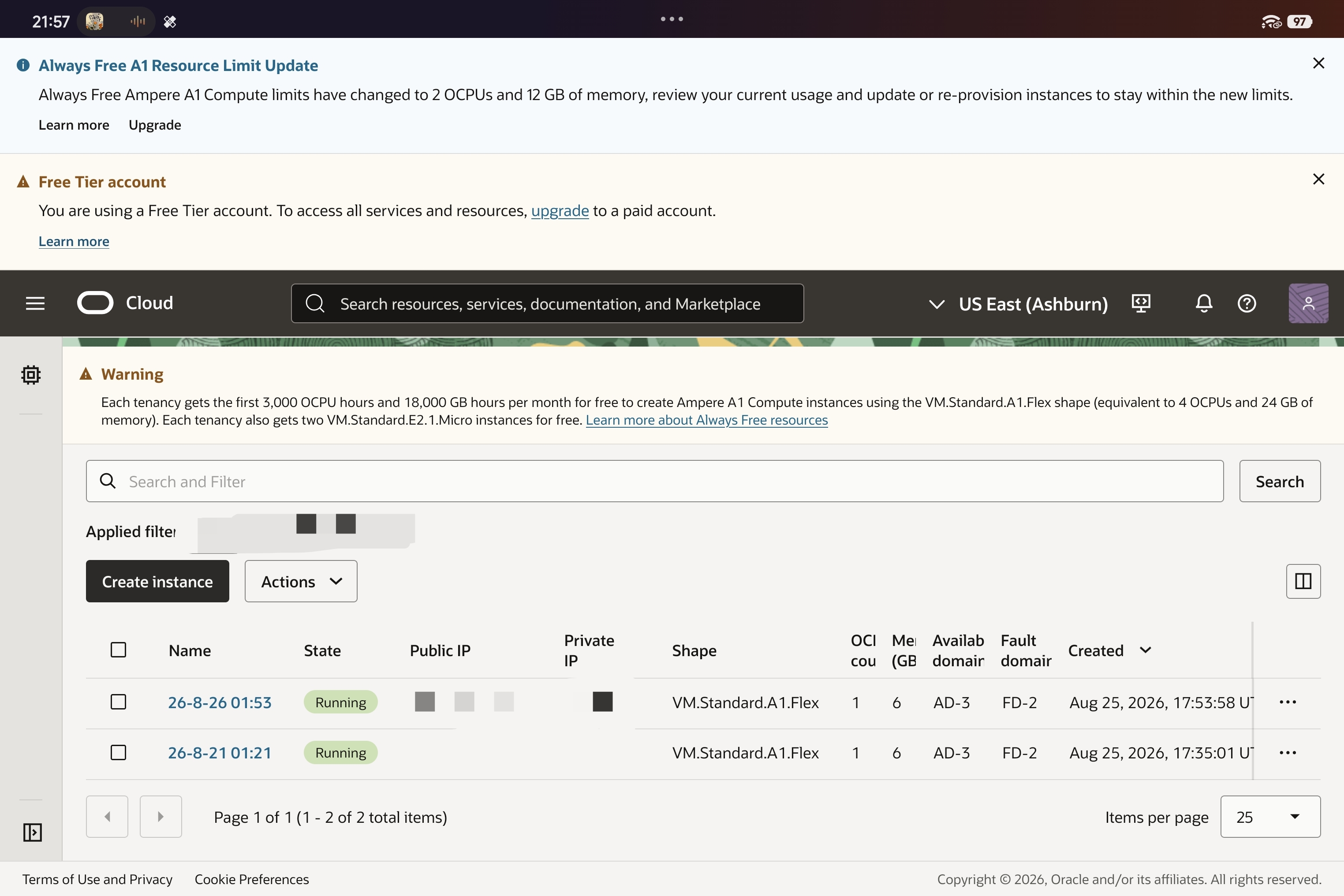The image size is (1344, 896).
Task: Click the info icon beside A1 Limit Update
Action: (x=23, y=65)
